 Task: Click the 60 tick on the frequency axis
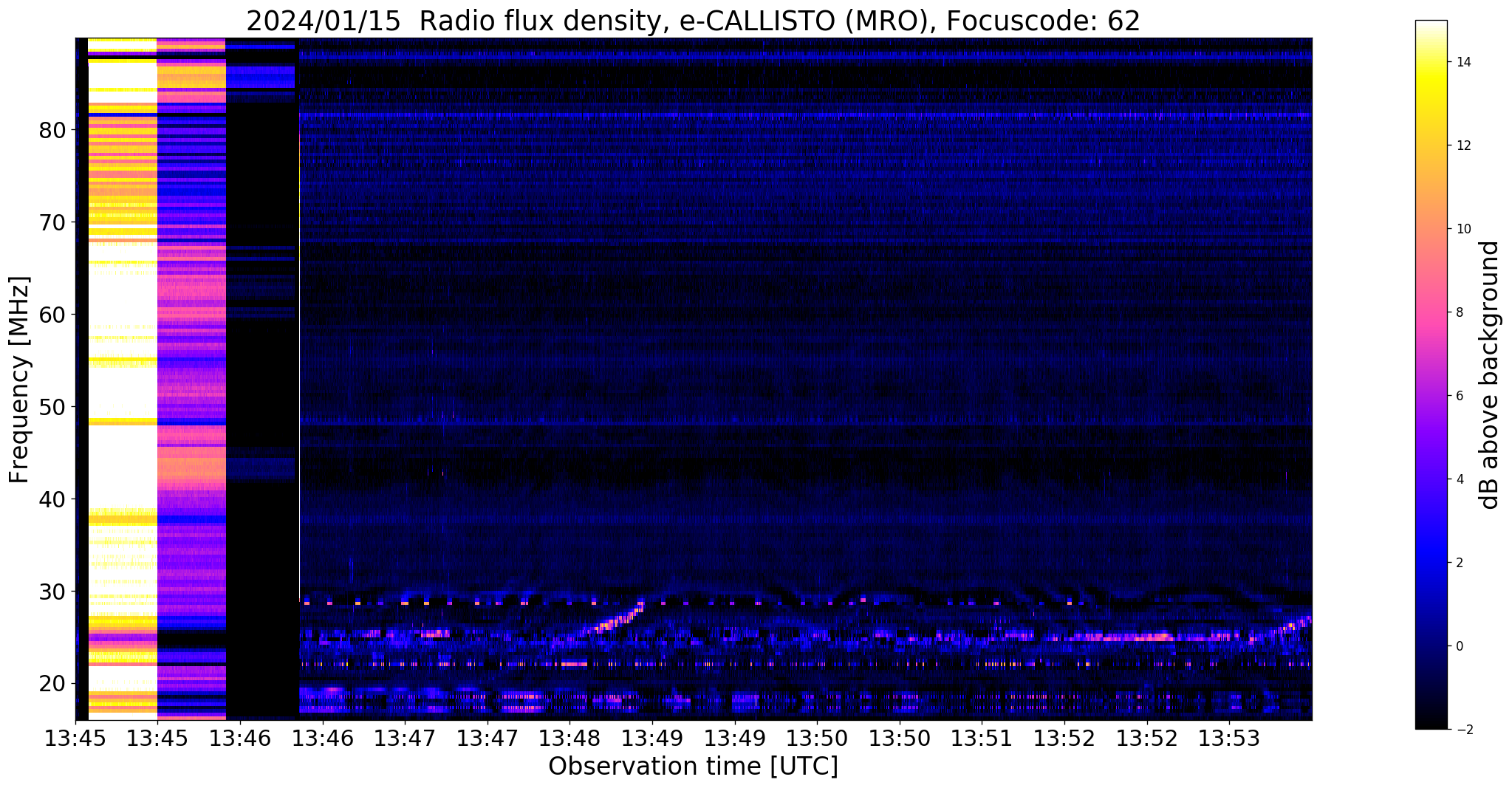click(52, 315)
